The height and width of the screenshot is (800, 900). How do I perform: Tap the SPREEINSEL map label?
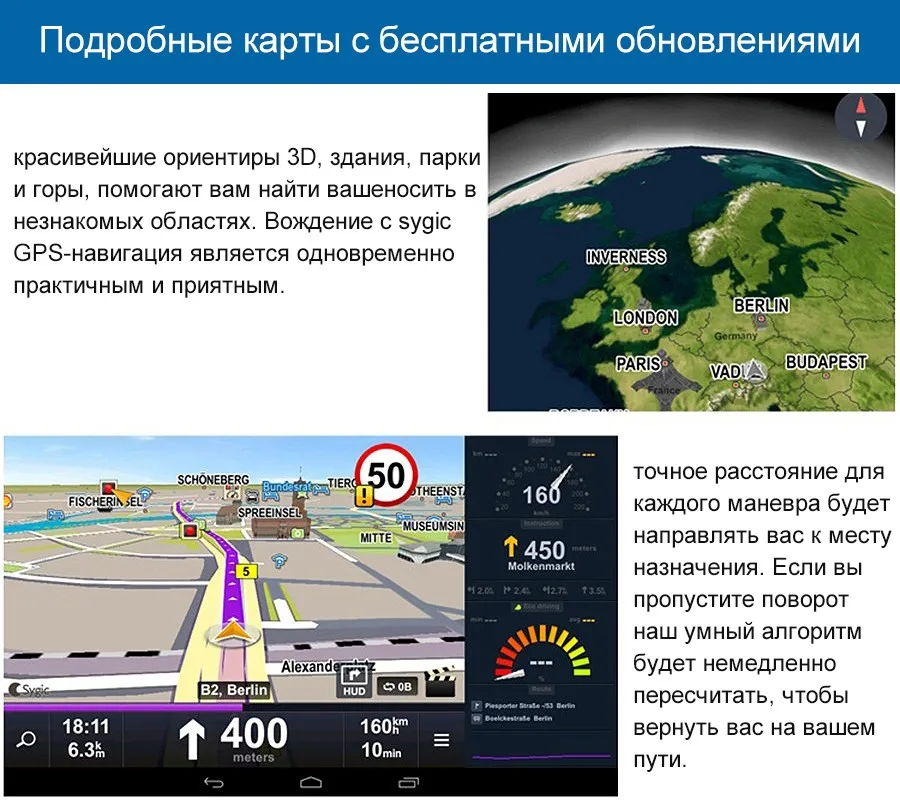pyautogui.click(x=269, y=512)
